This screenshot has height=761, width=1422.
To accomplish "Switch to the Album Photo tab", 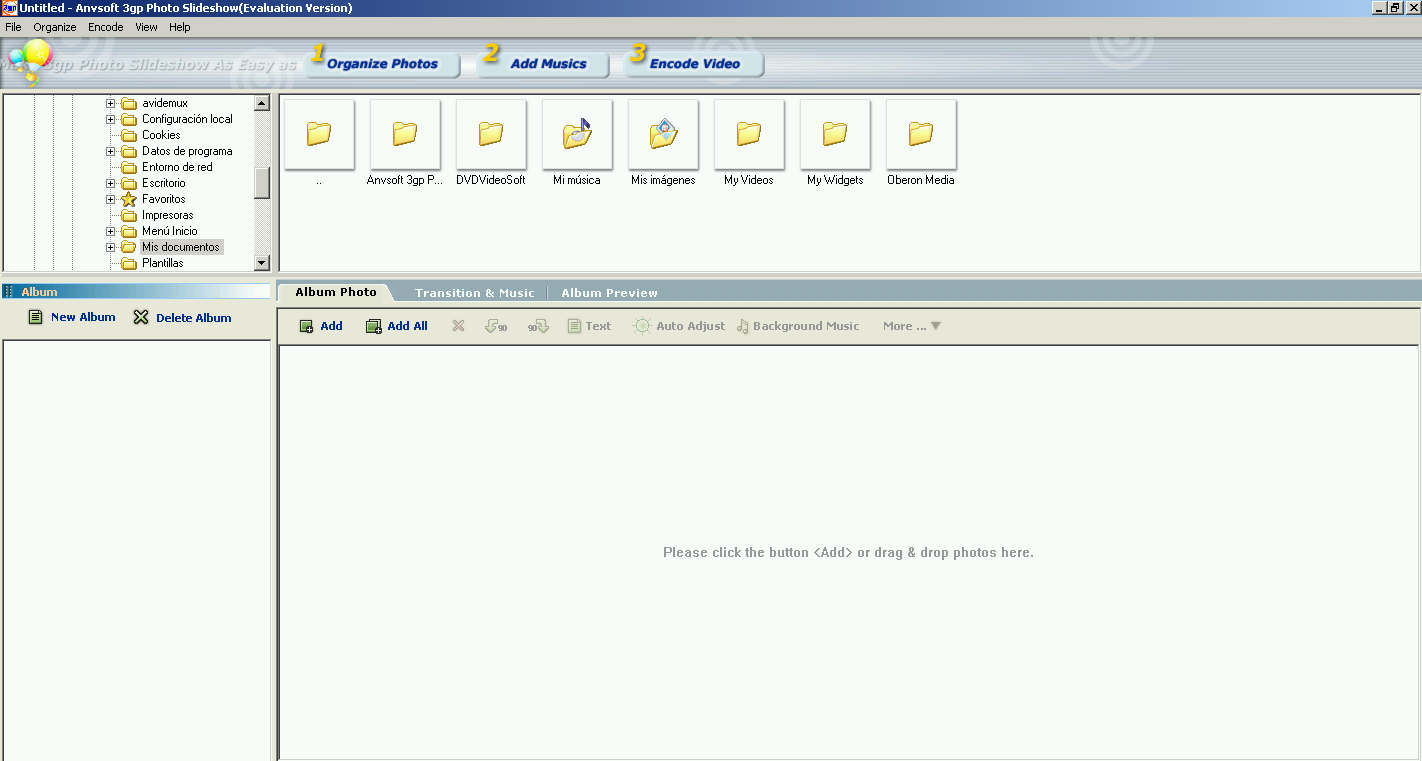I will click(336, 292).
